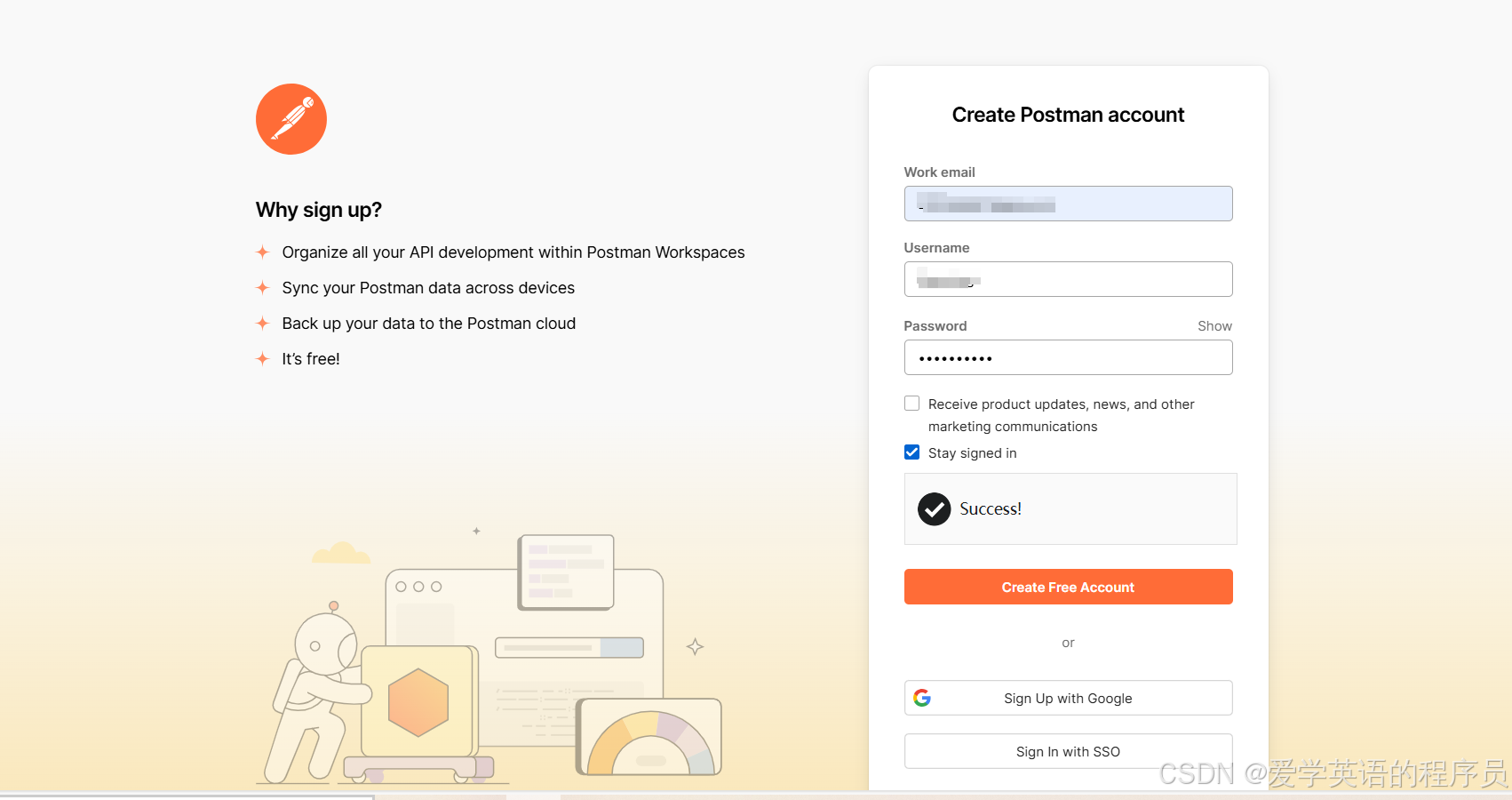
Task: Click the floating document card illustration
Action: [x=566, y=572]
